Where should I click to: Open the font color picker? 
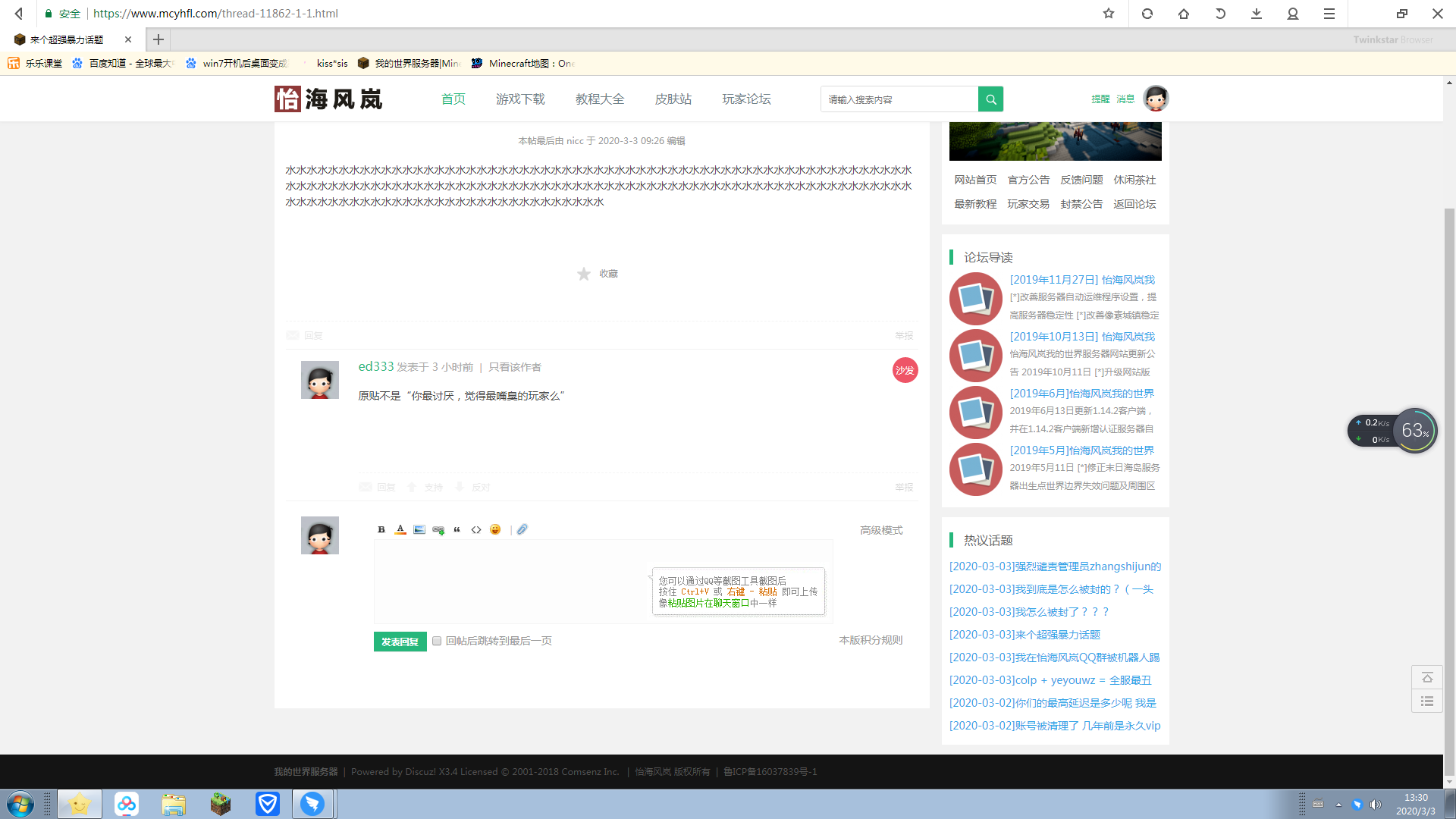tap(400, 530)
